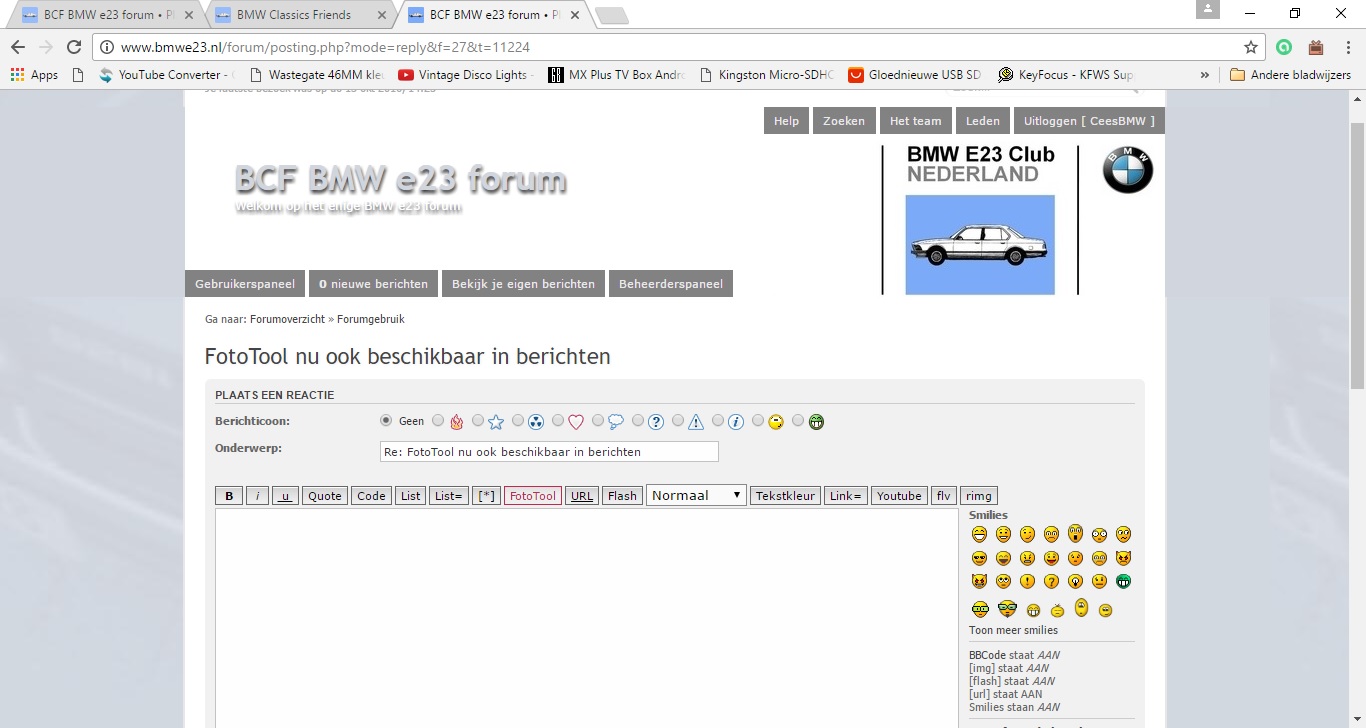This screenshot has height=728, width=1366.
Task: Open the Chrome three-dot menu
Action: point(1347,47)
